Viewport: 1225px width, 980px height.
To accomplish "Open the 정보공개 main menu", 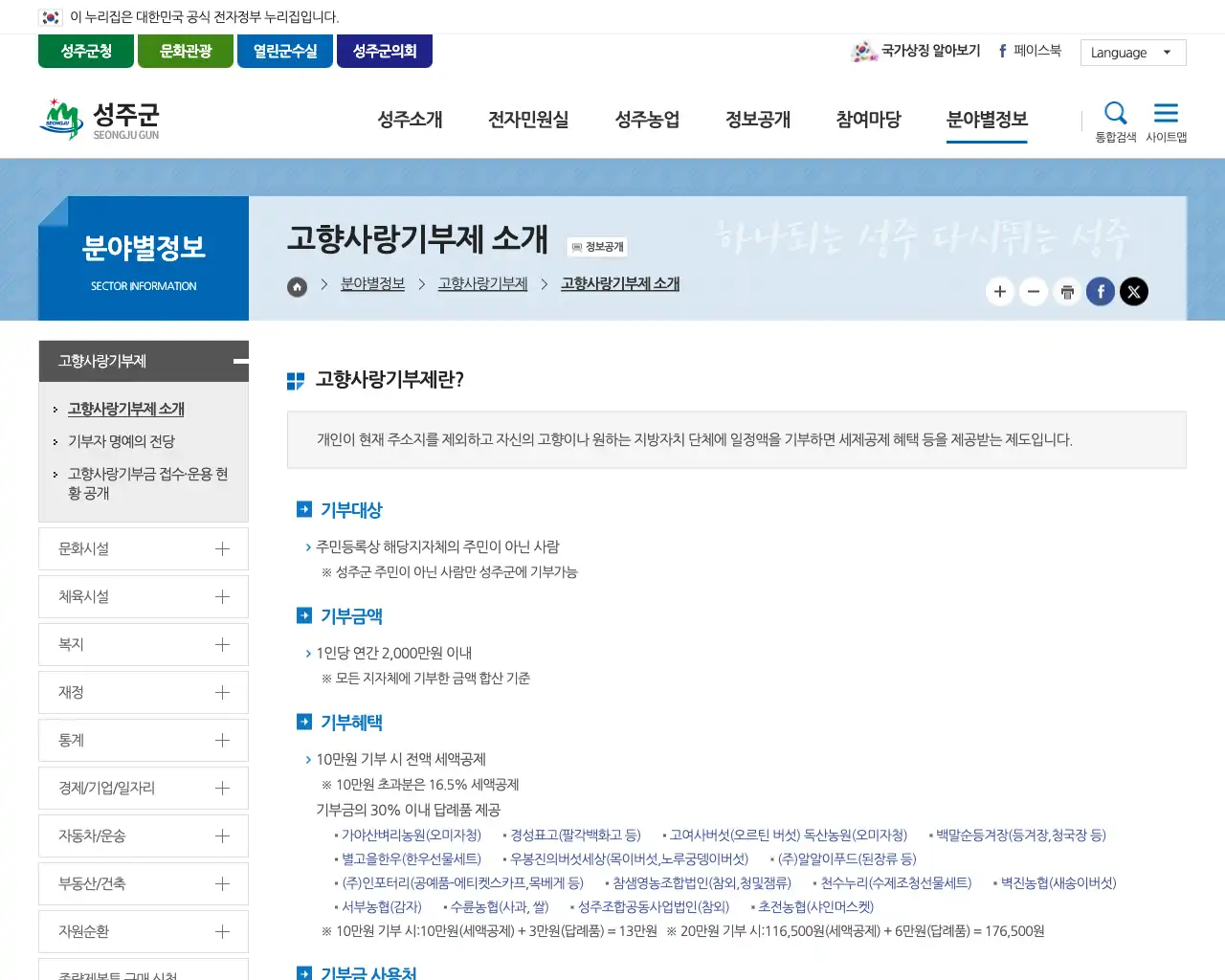I will 758,120.
